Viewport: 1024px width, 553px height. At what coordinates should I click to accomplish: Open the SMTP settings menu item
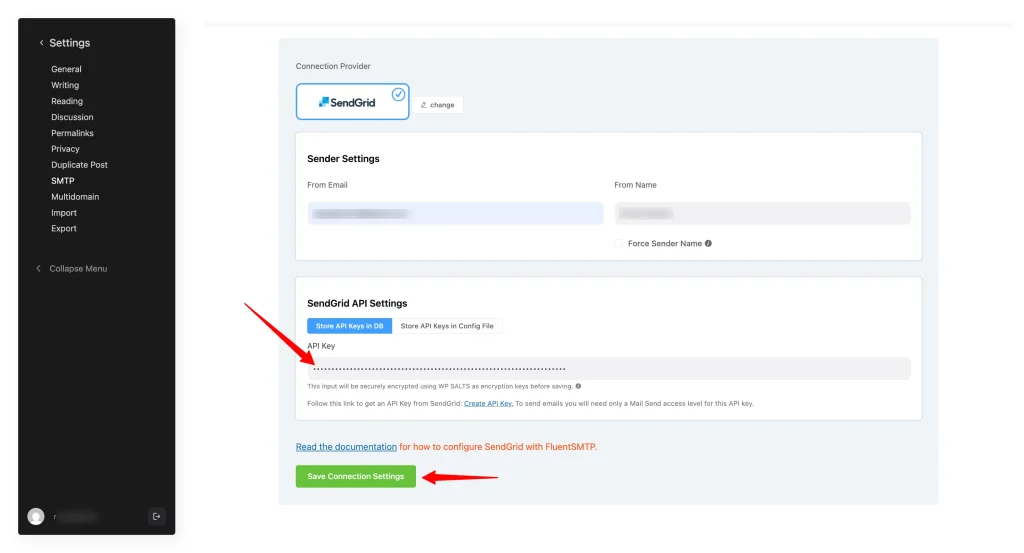63,181
